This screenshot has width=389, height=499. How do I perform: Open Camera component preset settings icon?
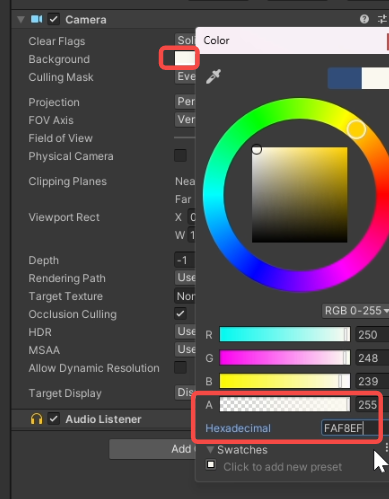click(383, 19)
